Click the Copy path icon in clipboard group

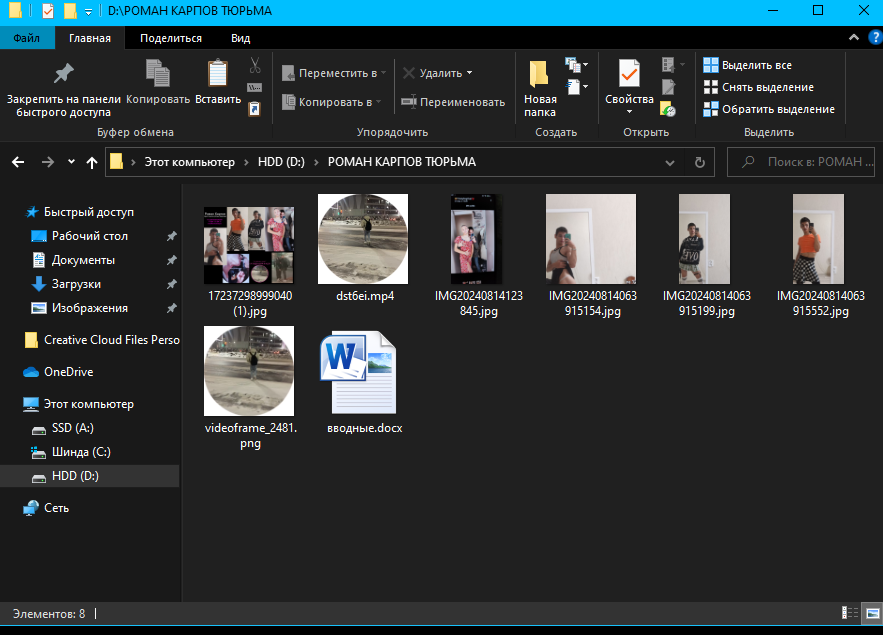pyautogui.click(x=255, y=87)
